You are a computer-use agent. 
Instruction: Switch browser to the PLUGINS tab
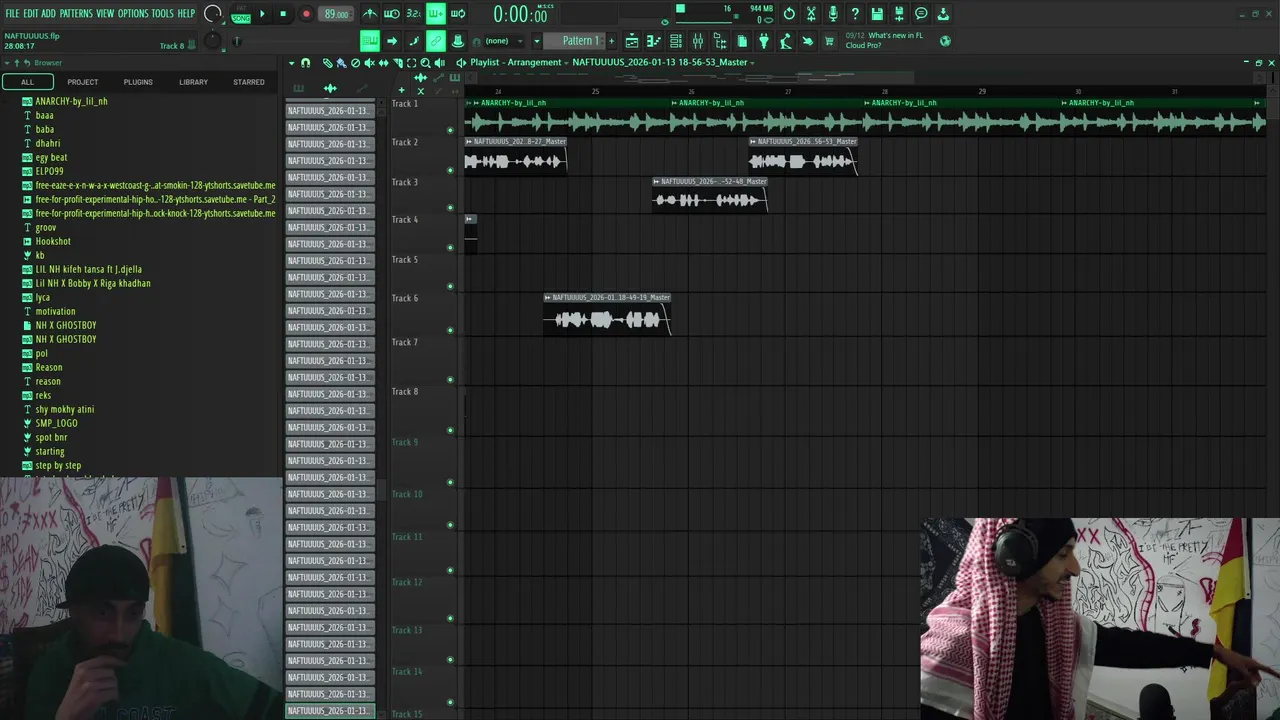click(138, 82)
